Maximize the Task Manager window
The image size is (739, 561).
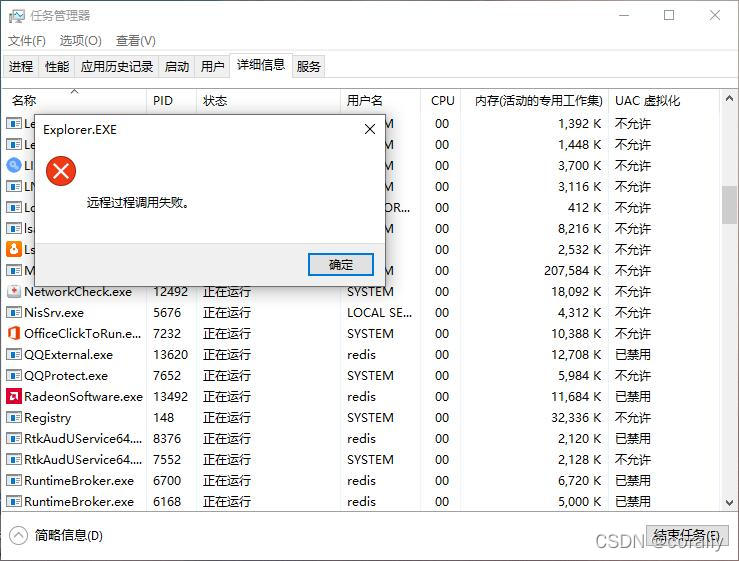(x=669, y=16)
